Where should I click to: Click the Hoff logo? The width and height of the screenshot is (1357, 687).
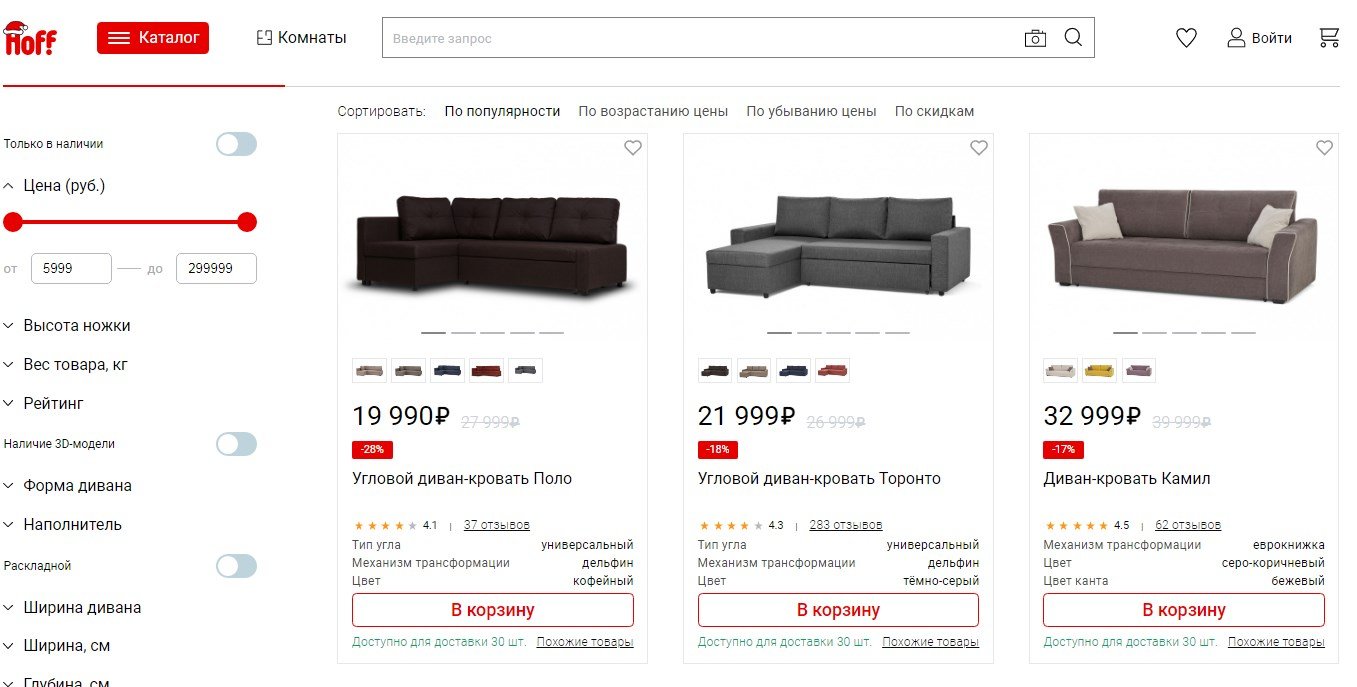coord(30,38)
